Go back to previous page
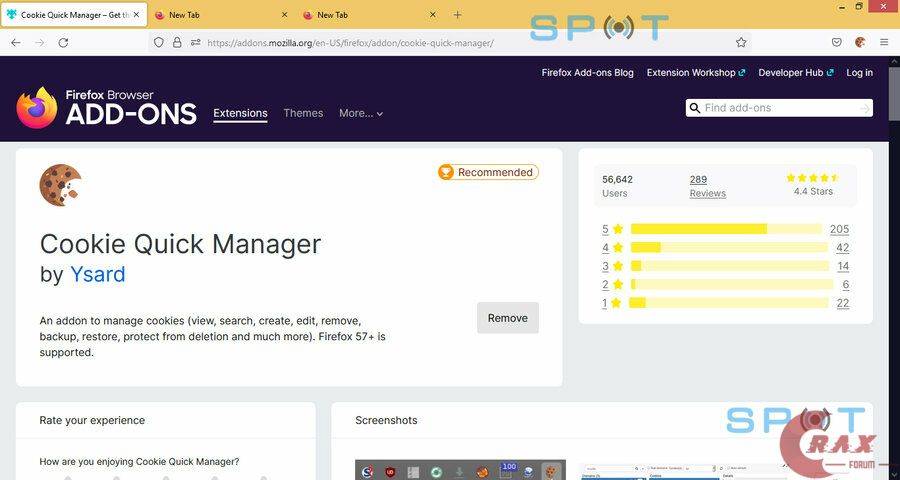Screen dimensions: 900x480 point(16,42)
